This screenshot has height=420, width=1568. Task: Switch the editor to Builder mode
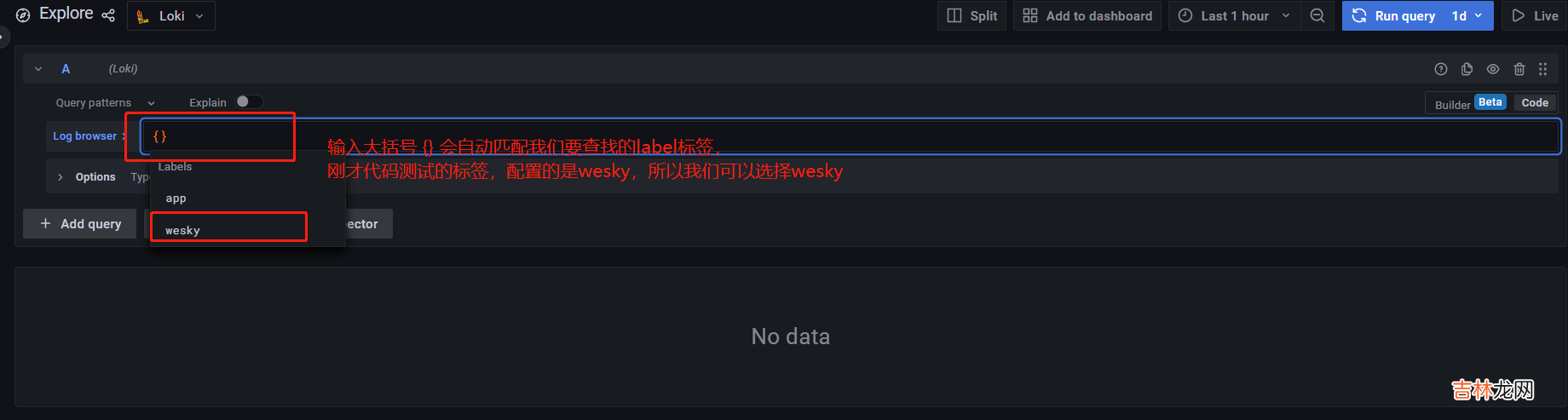click(x=1452, y=104)
